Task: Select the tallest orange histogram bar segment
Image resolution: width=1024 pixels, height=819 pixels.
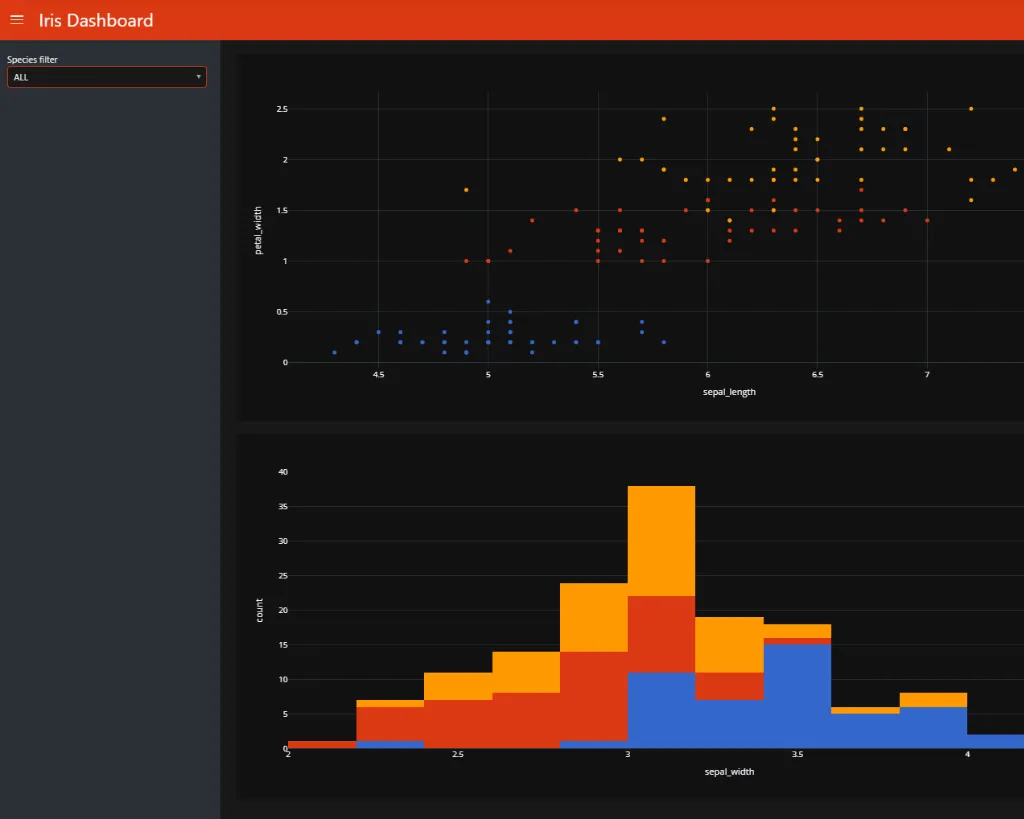Action: (661, 541)
